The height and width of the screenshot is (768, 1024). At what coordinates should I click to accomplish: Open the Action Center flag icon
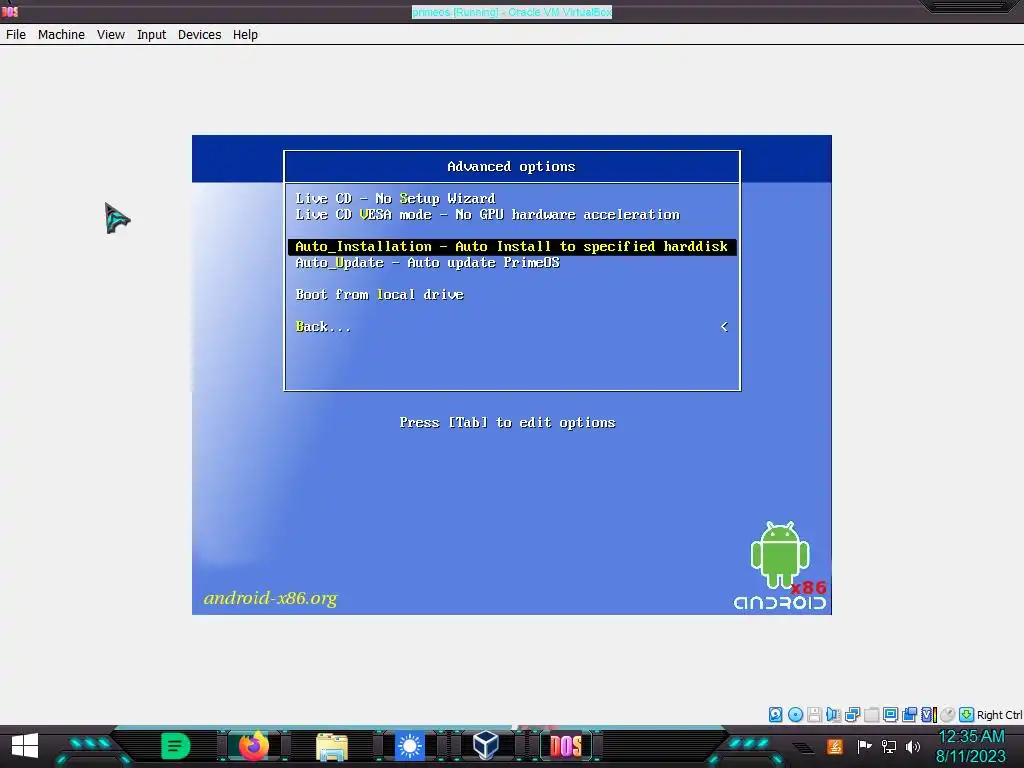(x=864, y=746)
